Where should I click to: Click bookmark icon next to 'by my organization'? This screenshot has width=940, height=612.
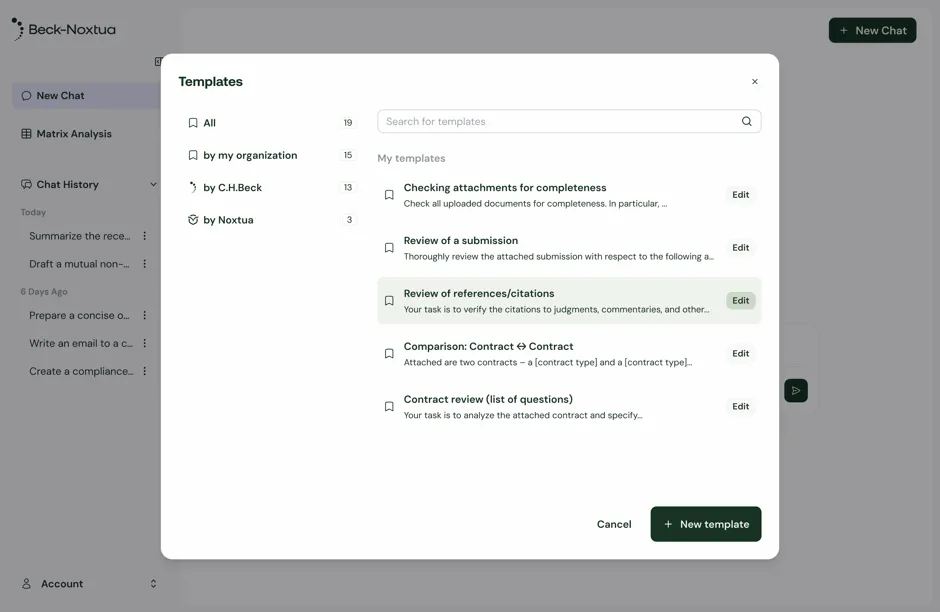[x=193, y=155]
